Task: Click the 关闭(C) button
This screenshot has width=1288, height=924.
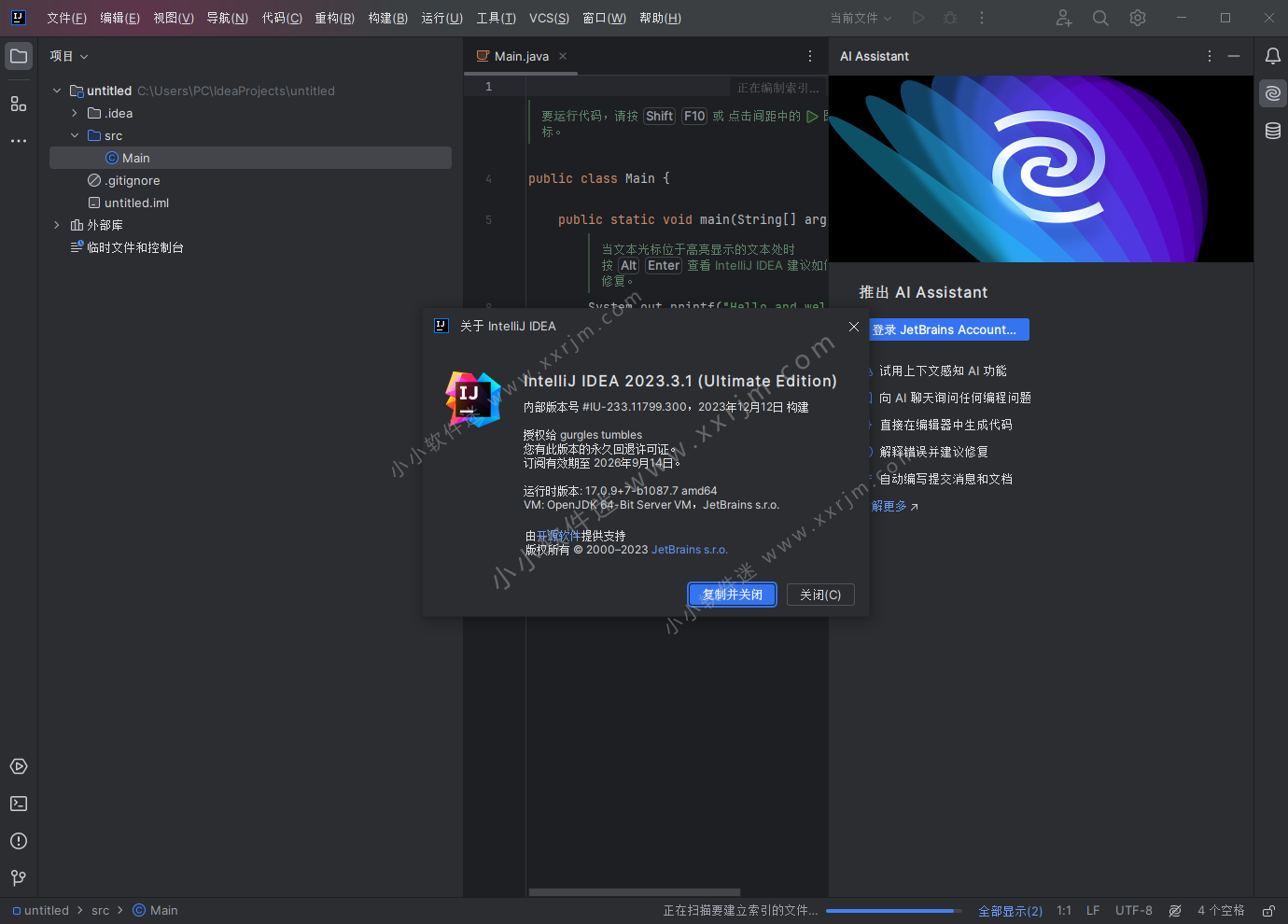Action: (820, 595)
